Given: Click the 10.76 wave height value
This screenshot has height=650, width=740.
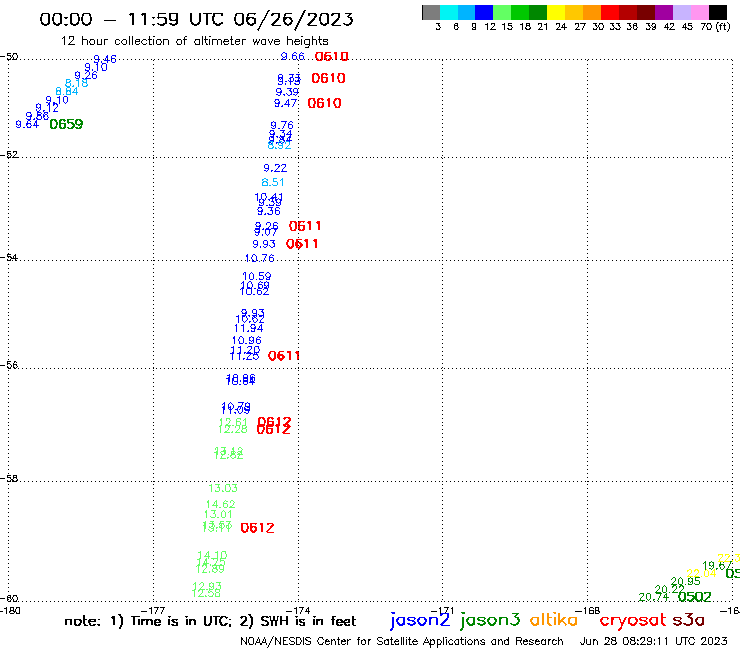Looking at the screenshot, I should [260, 258].
